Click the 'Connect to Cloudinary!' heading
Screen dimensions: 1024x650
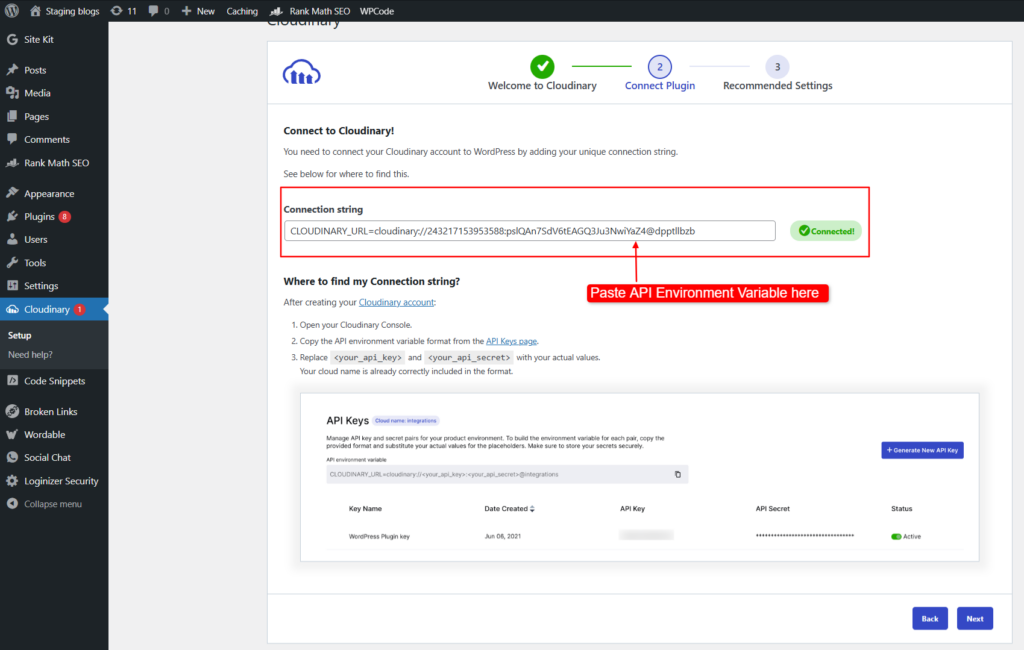(339, 131)
